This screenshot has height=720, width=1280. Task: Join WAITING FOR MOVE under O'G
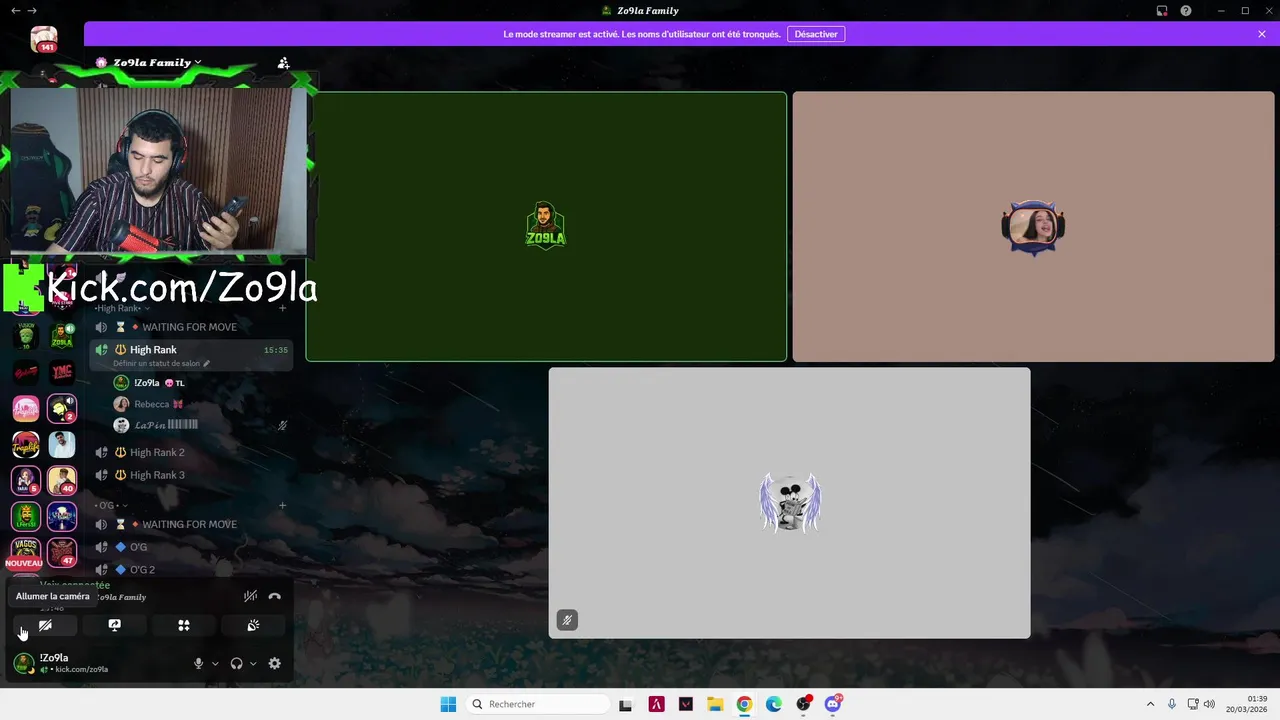(x=190, y=524)
